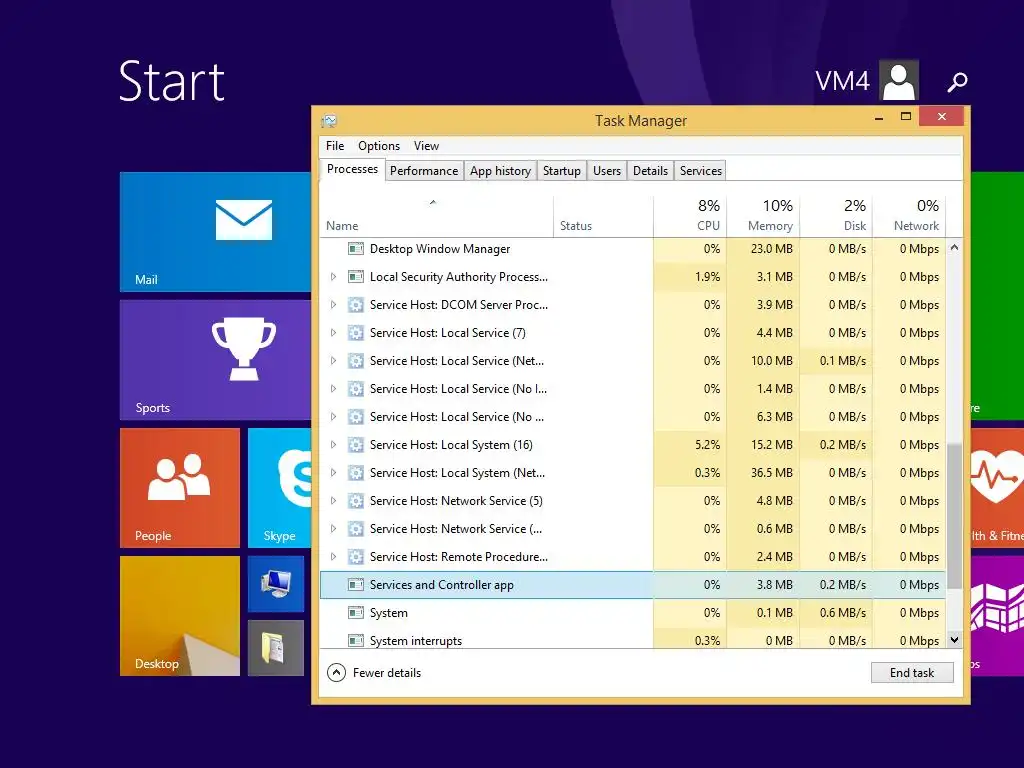Select the 'Service Host: Local Service (No ...' row
This screenshot has height=768, width=1024.
[633, 417]
